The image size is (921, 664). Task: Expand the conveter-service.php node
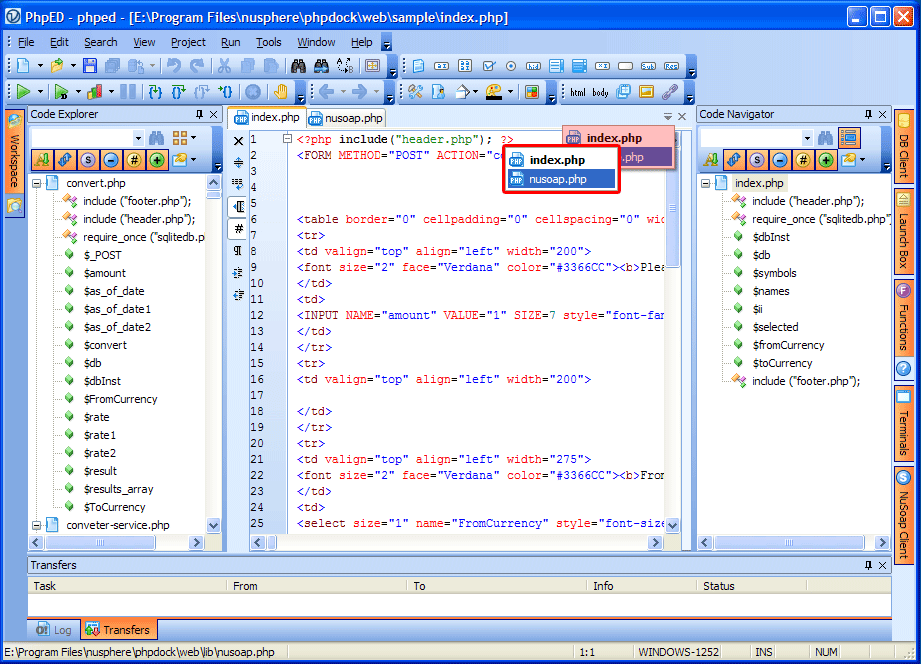[36, 524]
